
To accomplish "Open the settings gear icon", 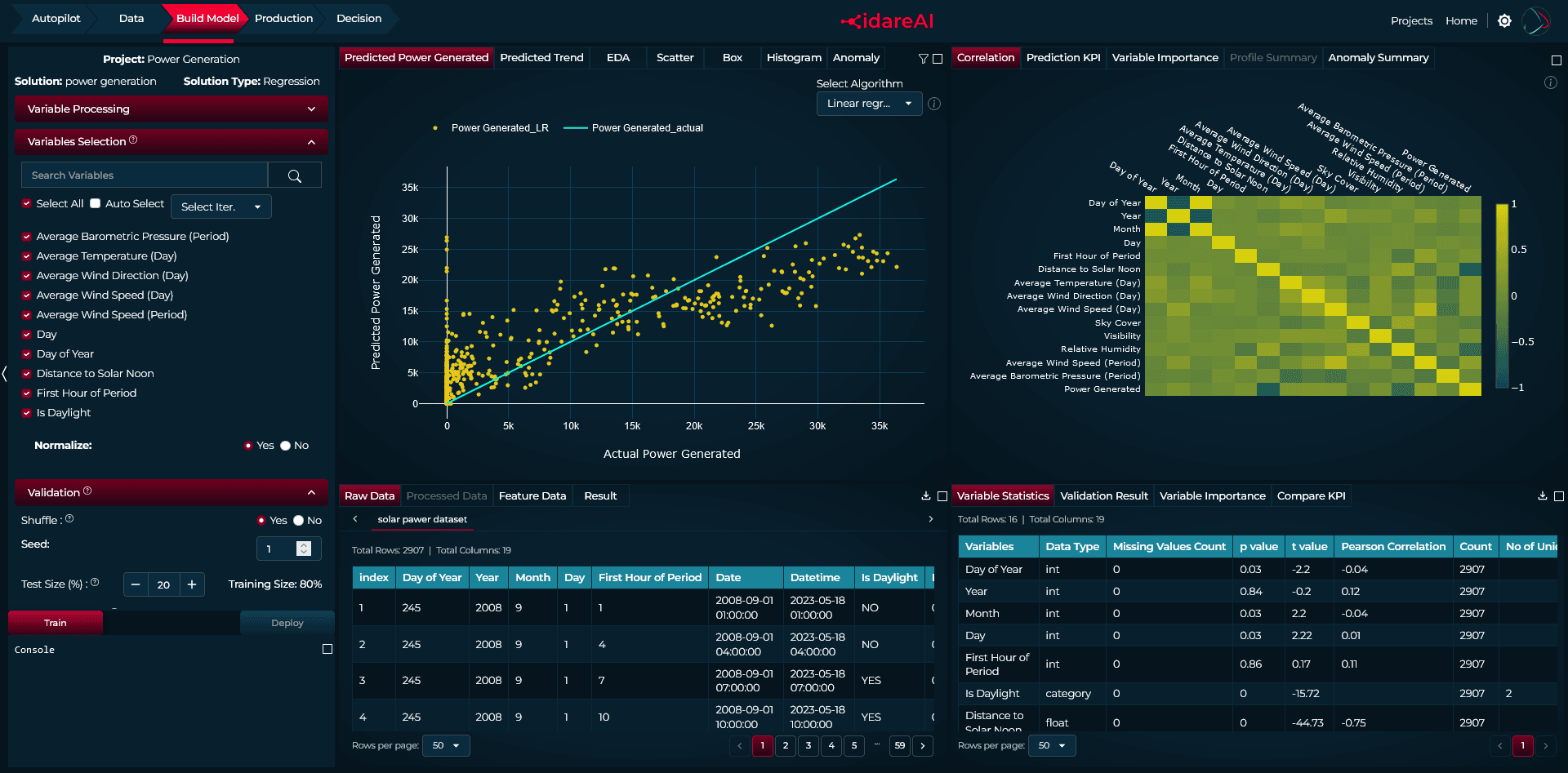I will tap(1504, 20).
